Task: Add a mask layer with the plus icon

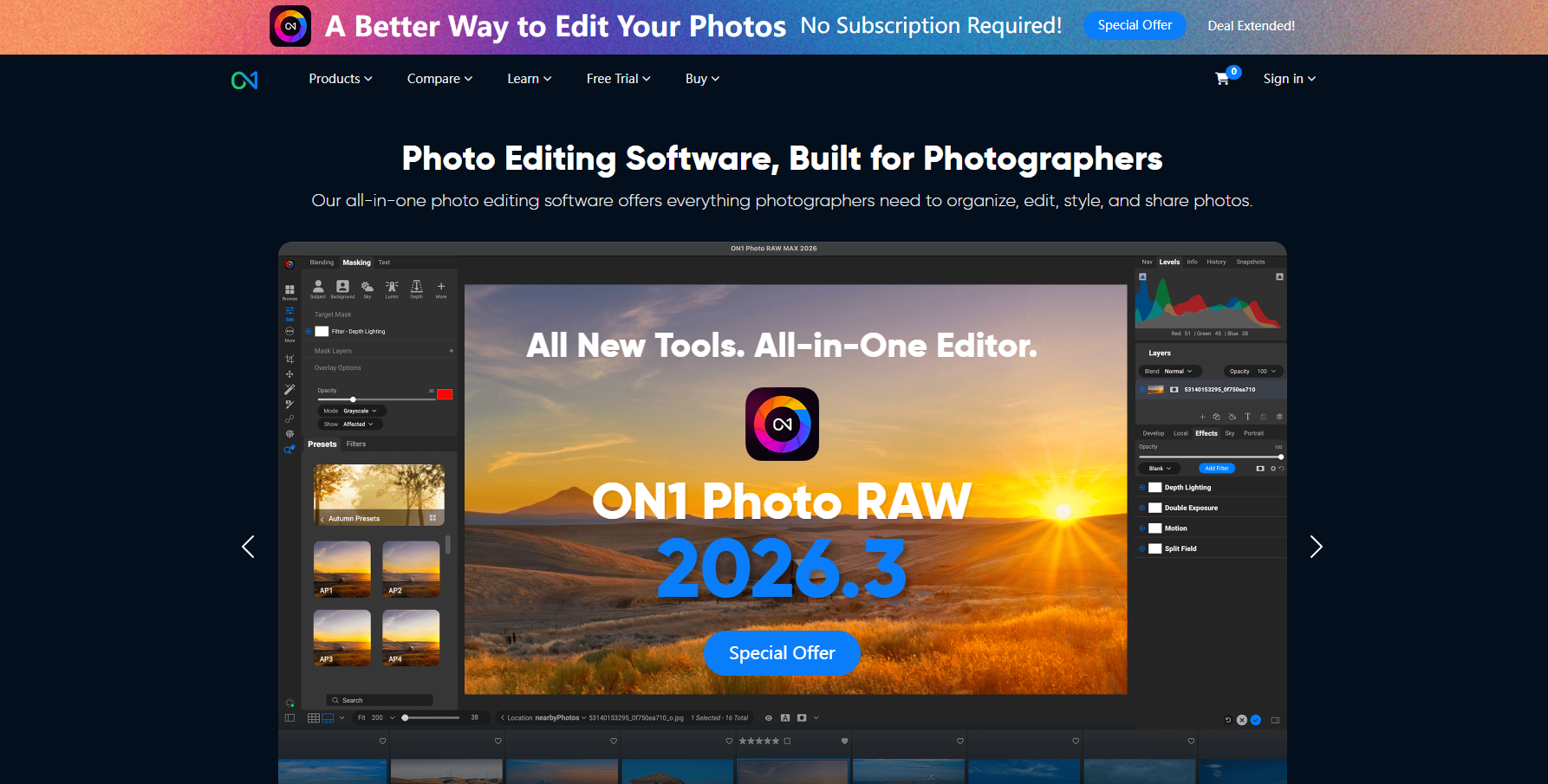Action: click(452, 351)
